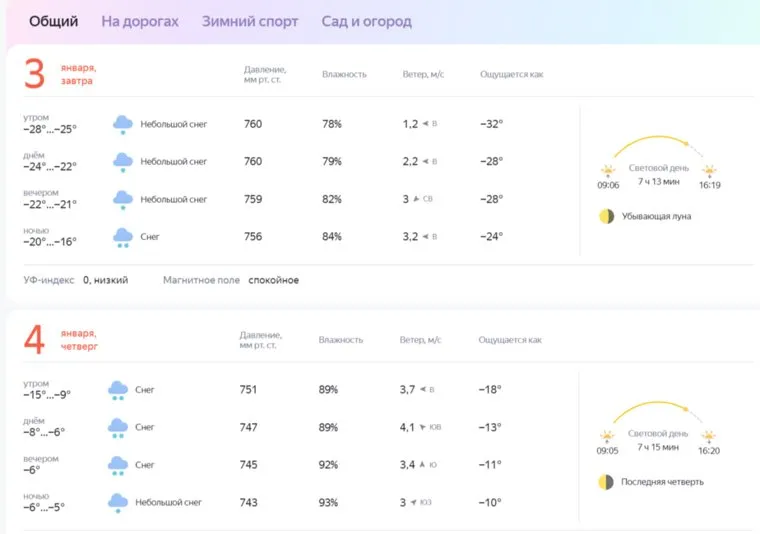The image size is (760, 534).
Task: Click the "3 января, завтра" date heading
Action: 60,74
